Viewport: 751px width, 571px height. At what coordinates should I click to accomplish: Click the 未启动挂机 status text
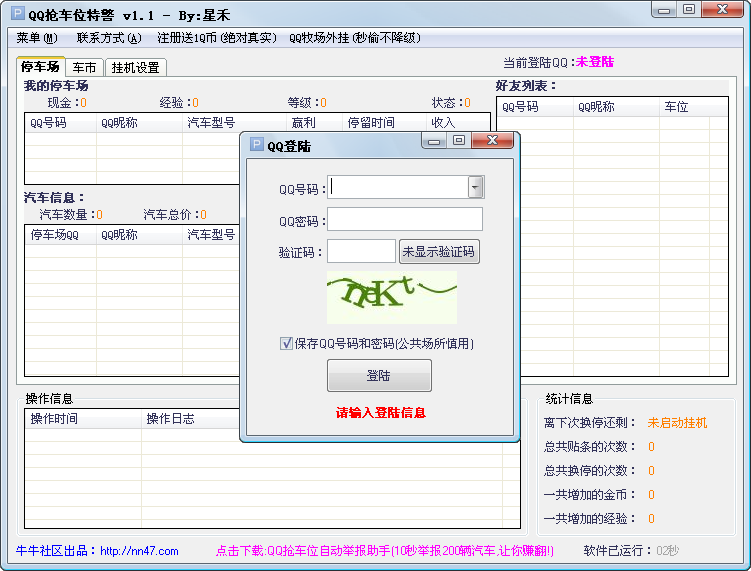coord(677,423)
